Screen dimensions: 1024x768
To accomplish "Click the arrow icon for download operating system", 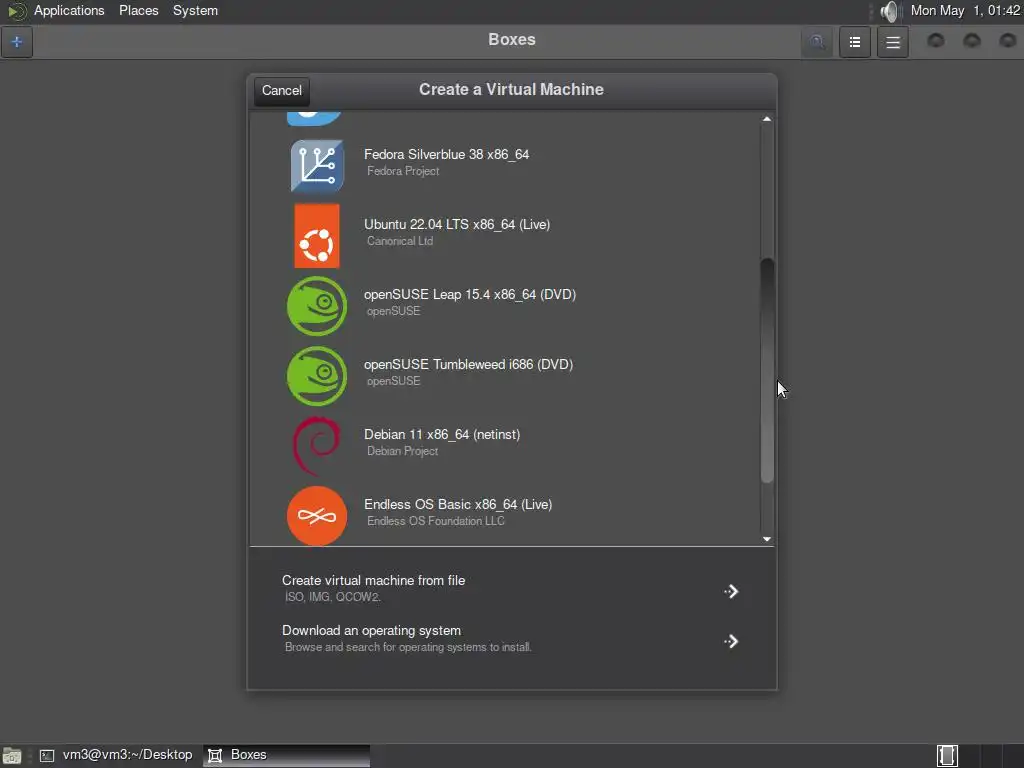I will (731, 641).
